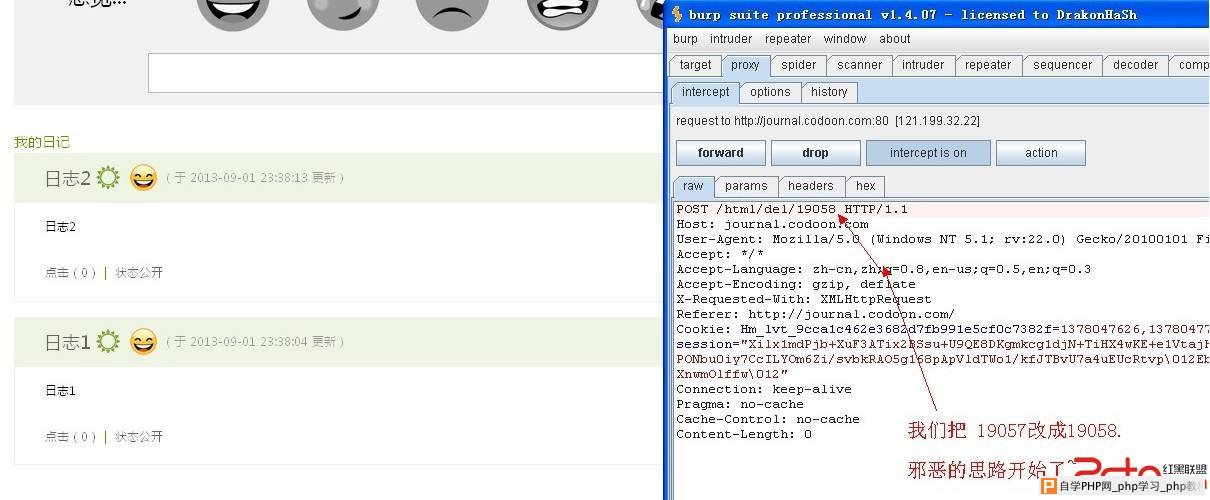Image resolution: width=1210 pixels, height=500 pixels.
Task: Open the action button menu
Action: [1041, 153]
